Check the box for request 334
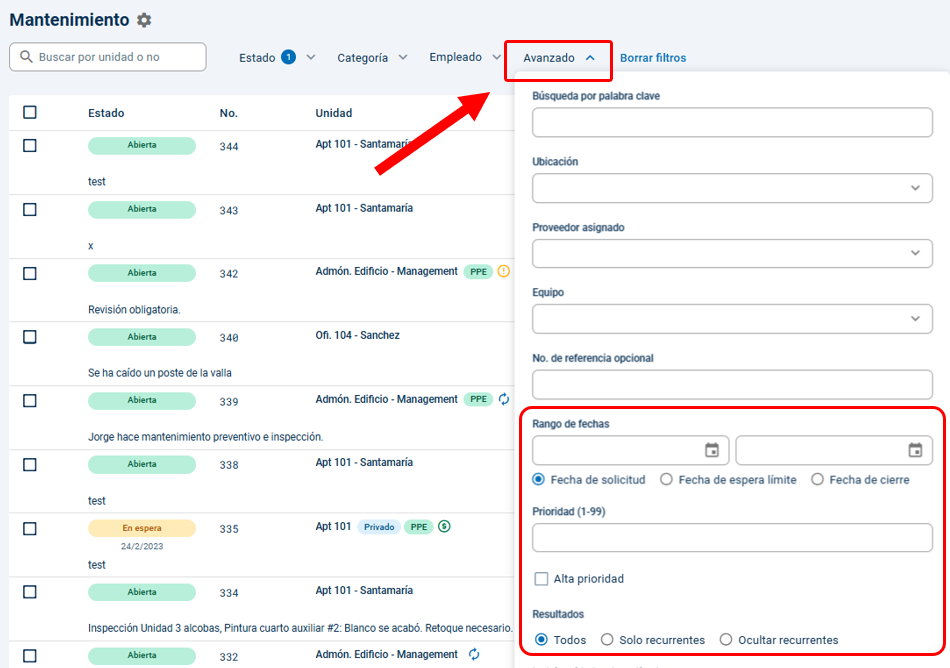Screen dimensions: 950x668 point(30,592)
